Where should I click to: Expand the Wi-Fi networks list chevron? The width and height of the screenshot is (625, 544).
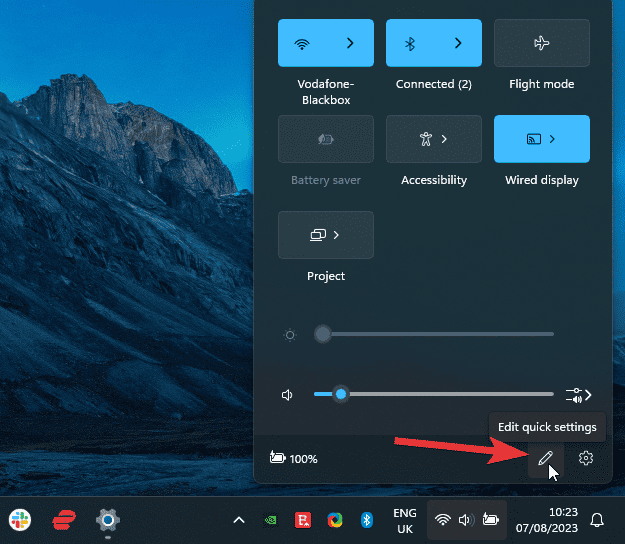click(350, 43)
